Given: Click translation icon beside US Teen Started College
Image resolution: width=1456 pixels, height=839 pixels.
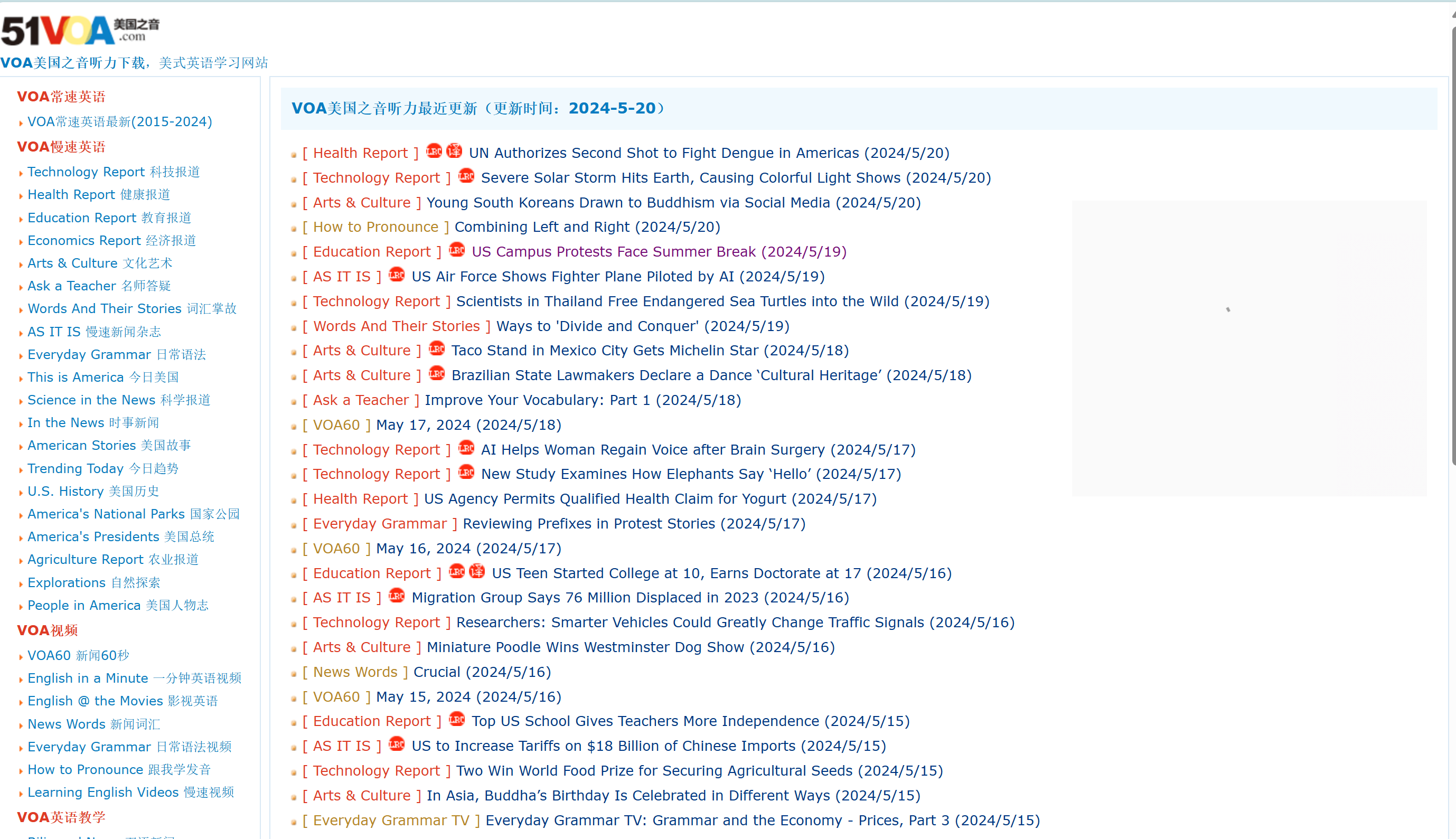Looking at the screenshot, I should [477, 572].
